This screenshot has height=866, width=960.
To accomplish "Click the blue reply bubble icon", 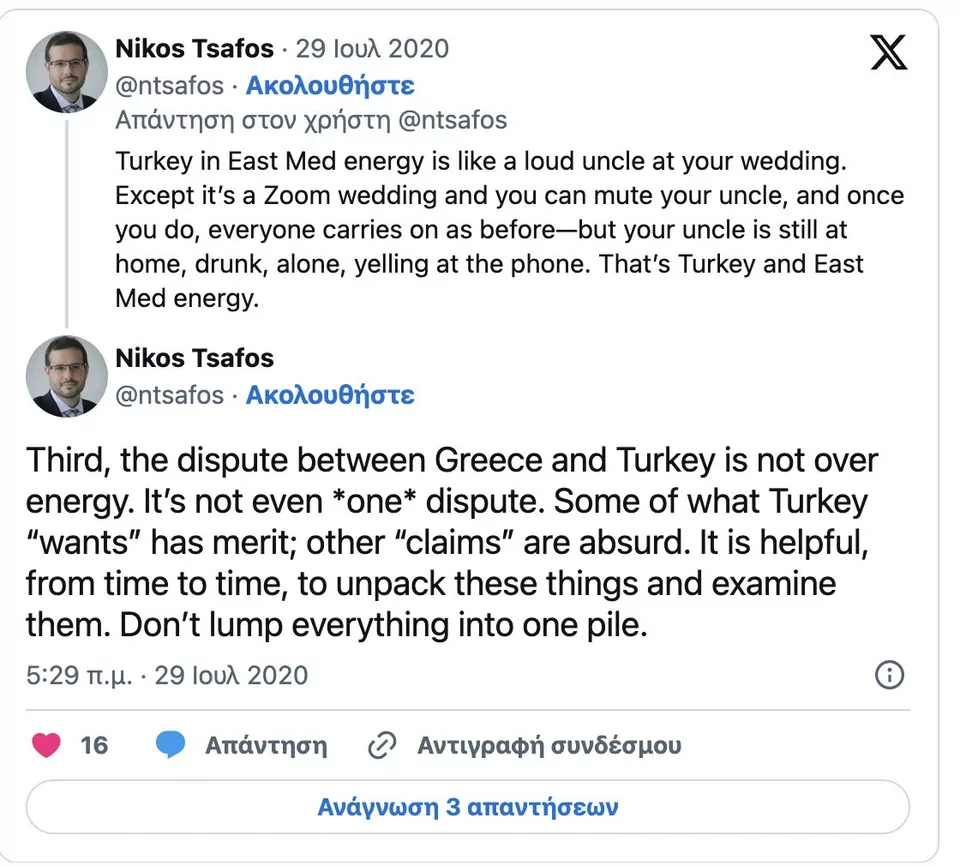I will point(171,745).
